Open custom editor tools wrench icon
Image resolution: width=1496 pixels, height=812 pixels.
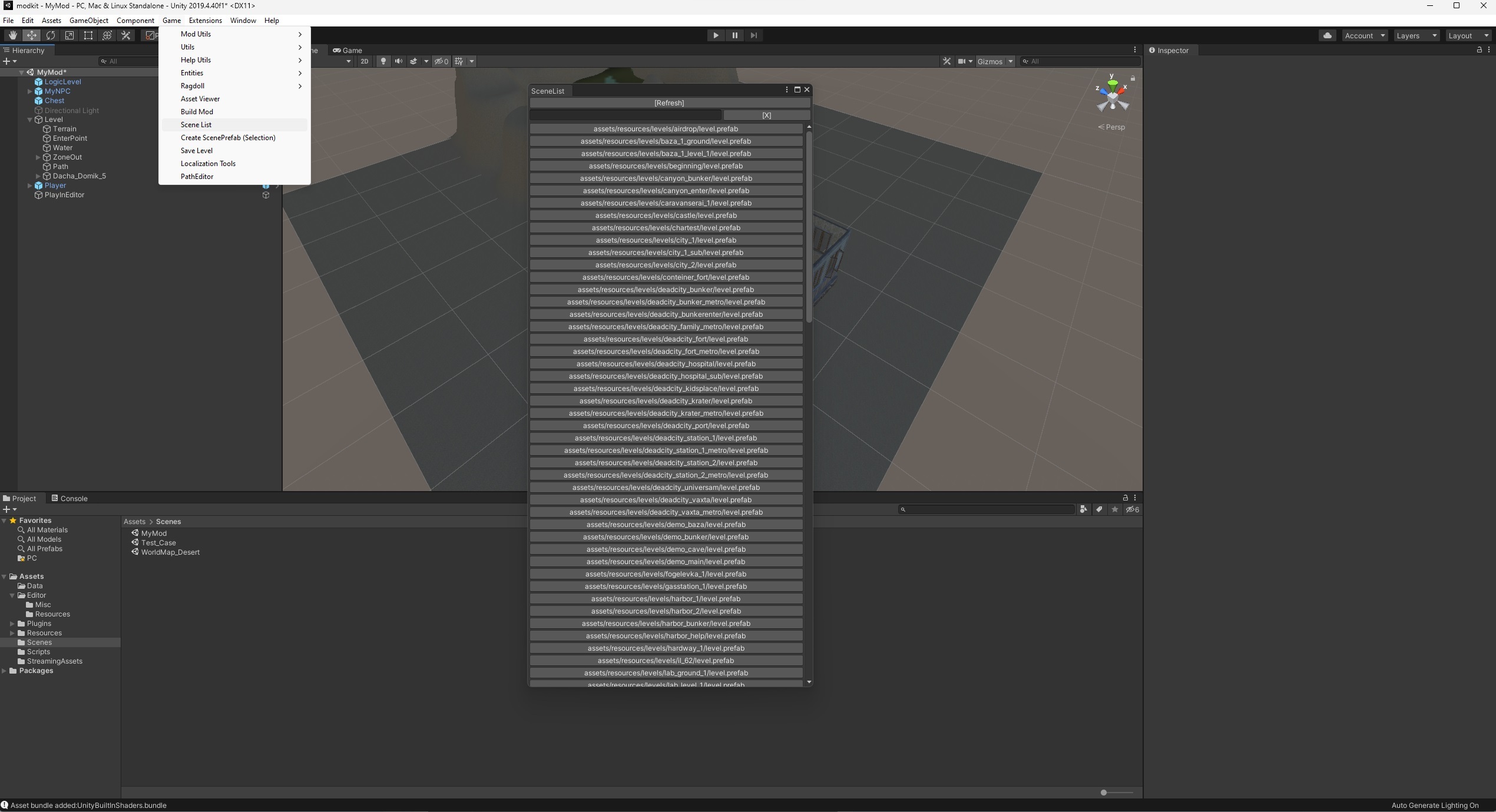[x=125, y=35]
